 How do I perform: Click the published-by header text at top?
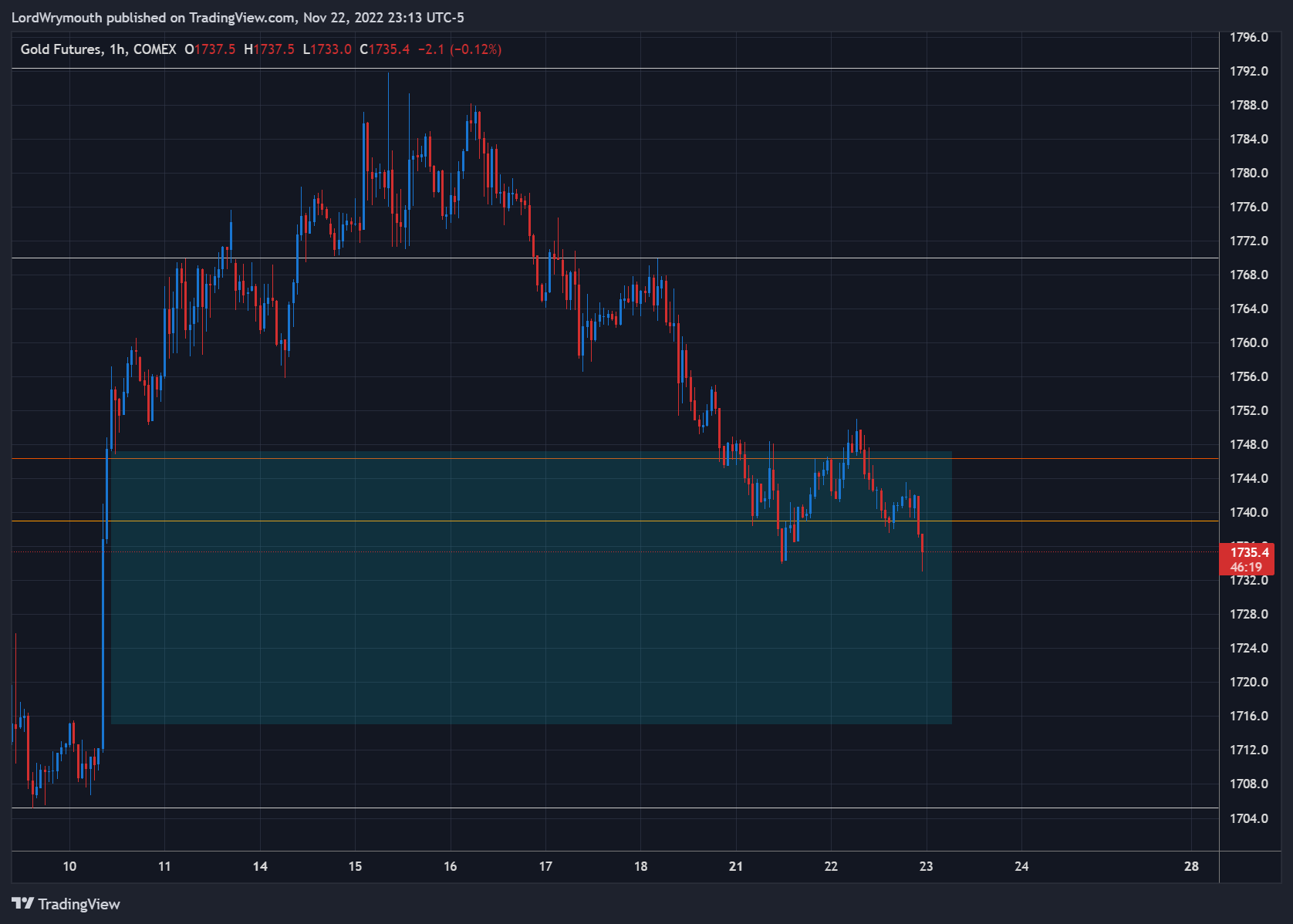pos(238,17)
